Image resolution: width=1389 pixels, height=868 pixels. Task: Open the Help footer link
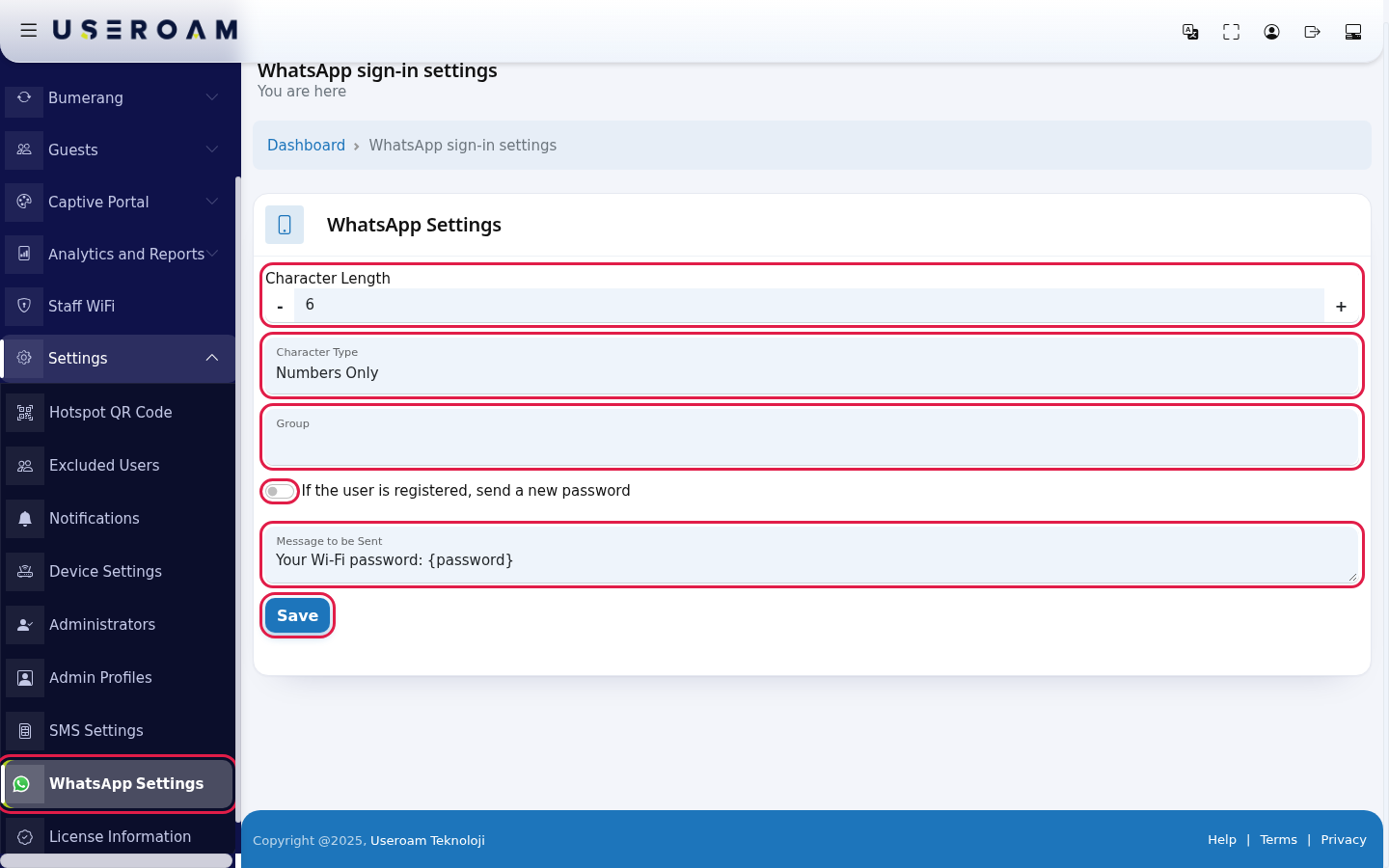[x=1222, y=840]
